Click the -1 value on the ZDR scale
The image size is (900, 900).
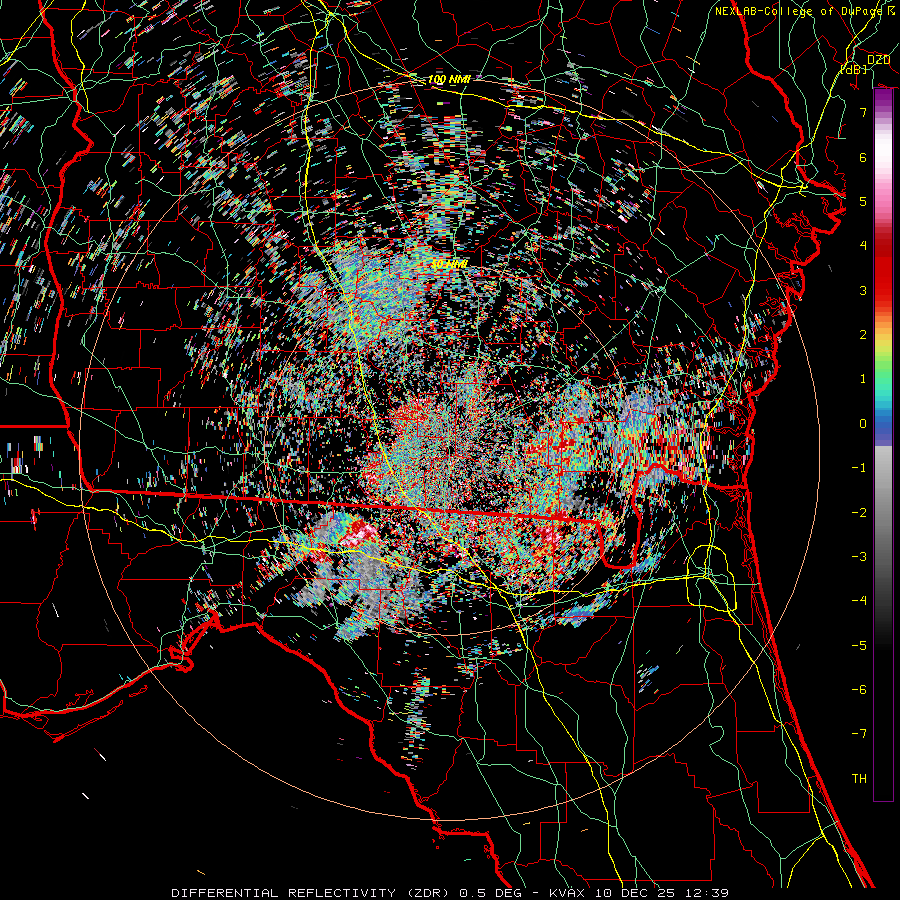[859, 468]
